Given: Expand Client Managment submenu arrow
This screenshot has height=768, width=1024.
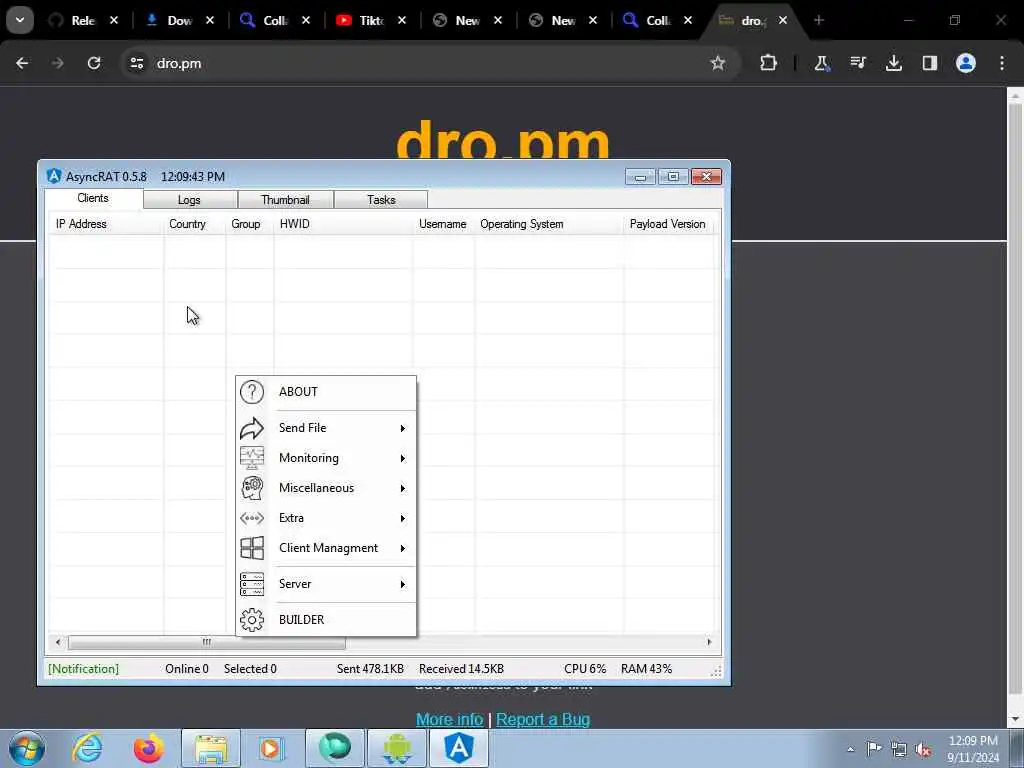Looking at the screenshot, I should point(403,549).
